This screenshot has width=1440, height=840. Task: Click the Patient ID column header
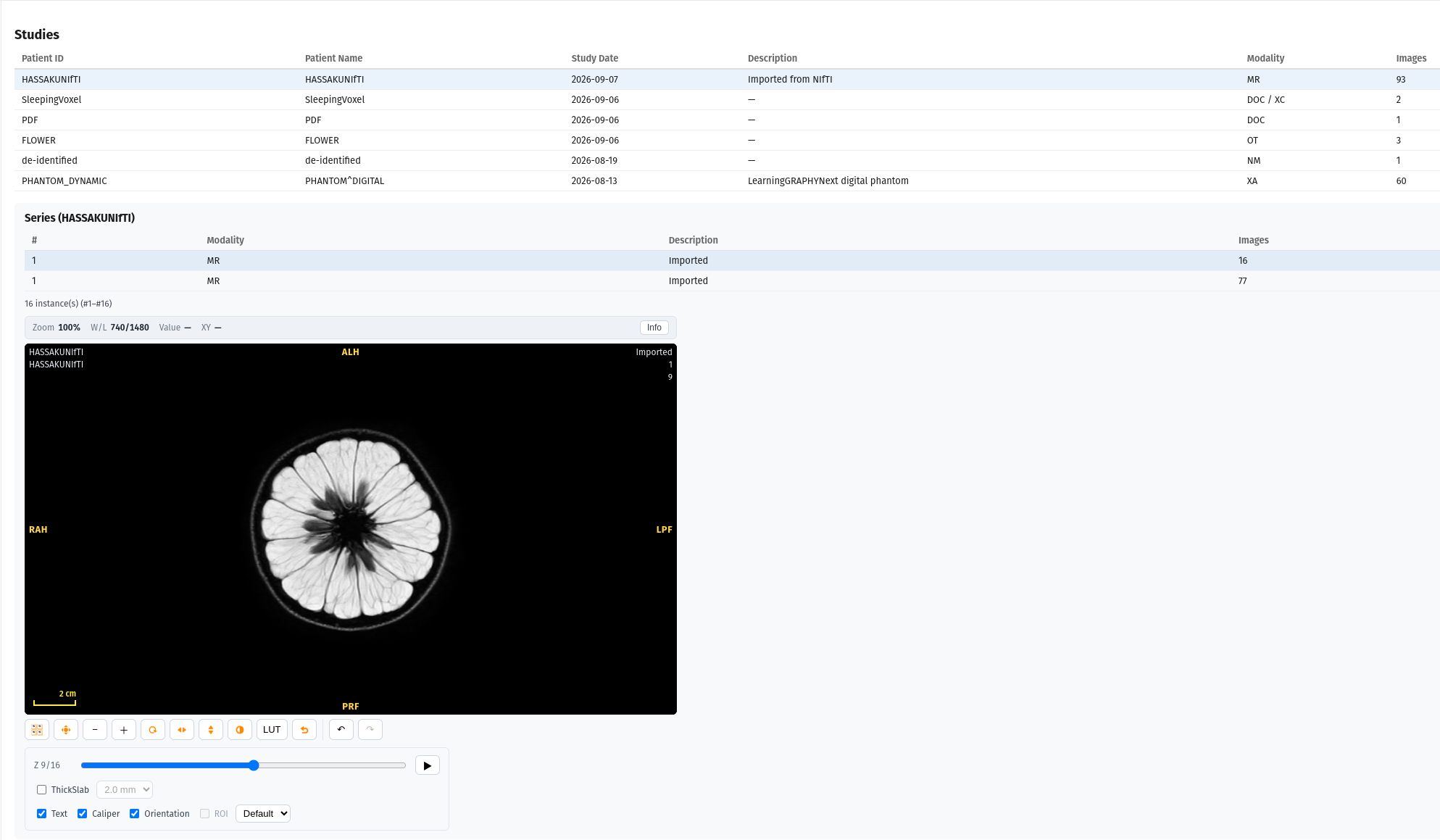pos(43,59)
